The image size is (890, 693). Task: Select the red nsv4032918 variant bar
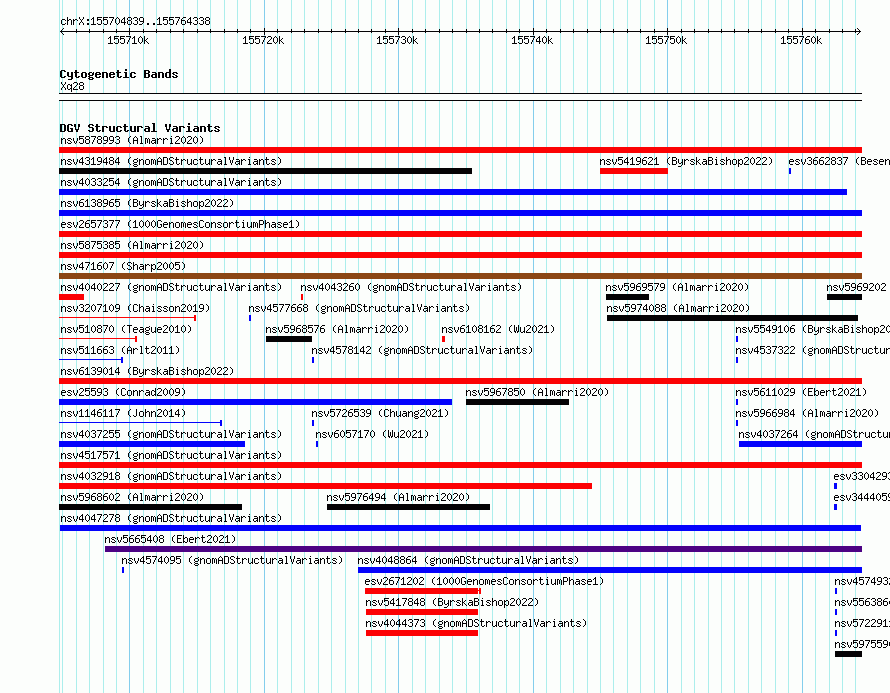point(325,486)
